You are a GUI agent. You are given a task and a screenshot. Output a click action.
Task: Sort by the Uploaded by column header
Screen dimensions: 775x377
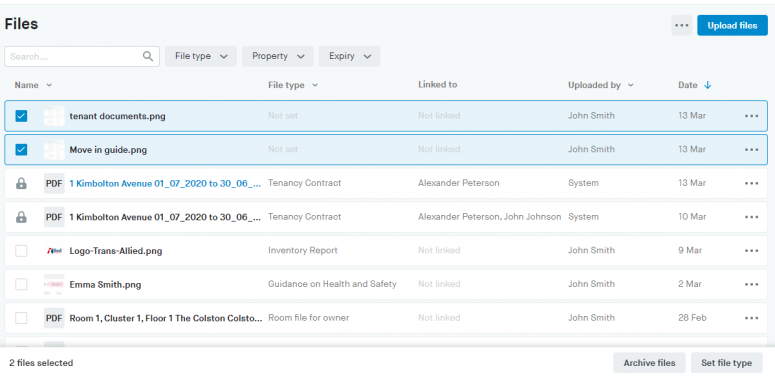tap(601, 85)
